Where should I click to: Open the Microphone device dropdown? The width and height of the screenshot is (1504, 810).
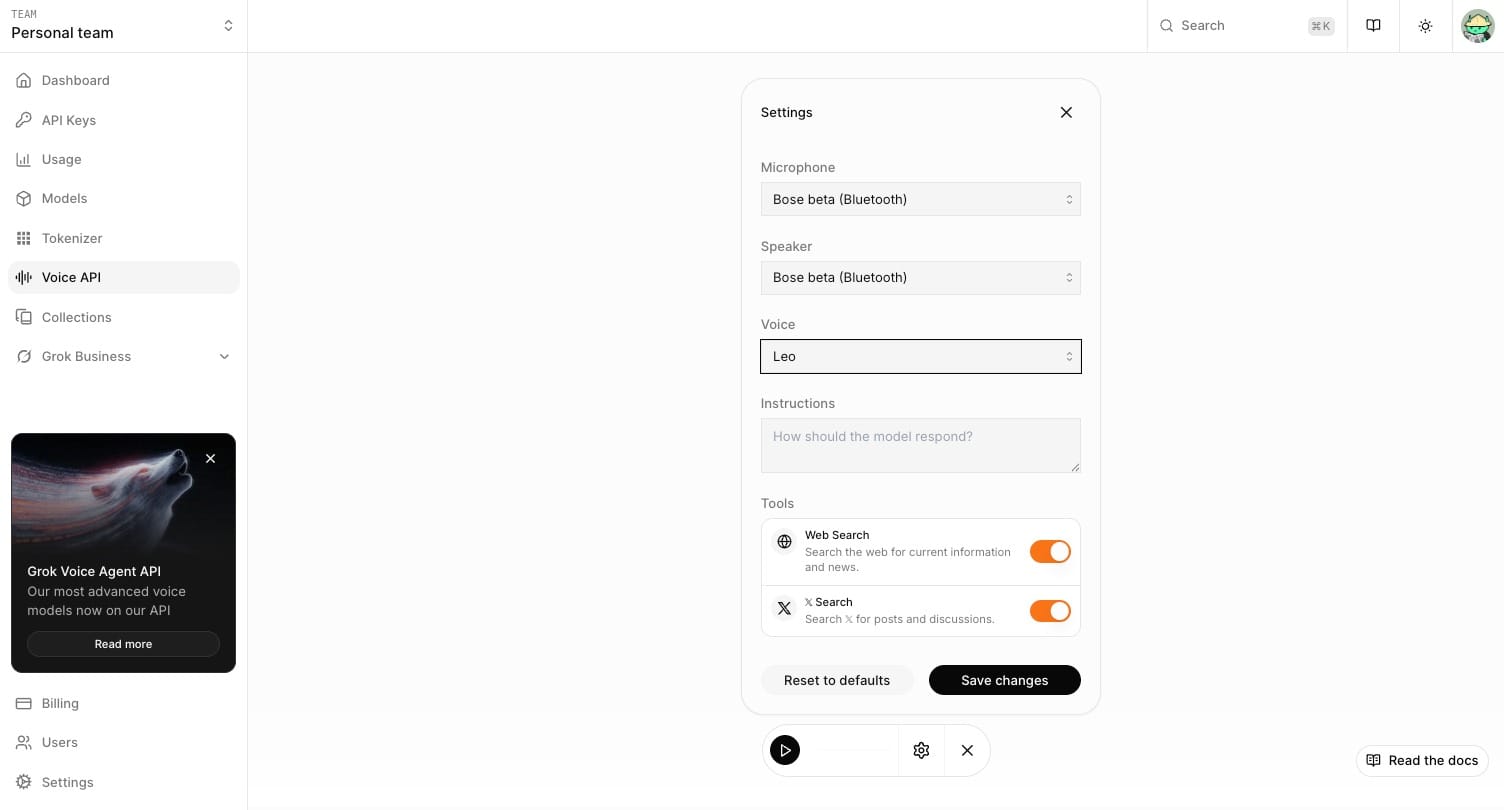point(920,199)
